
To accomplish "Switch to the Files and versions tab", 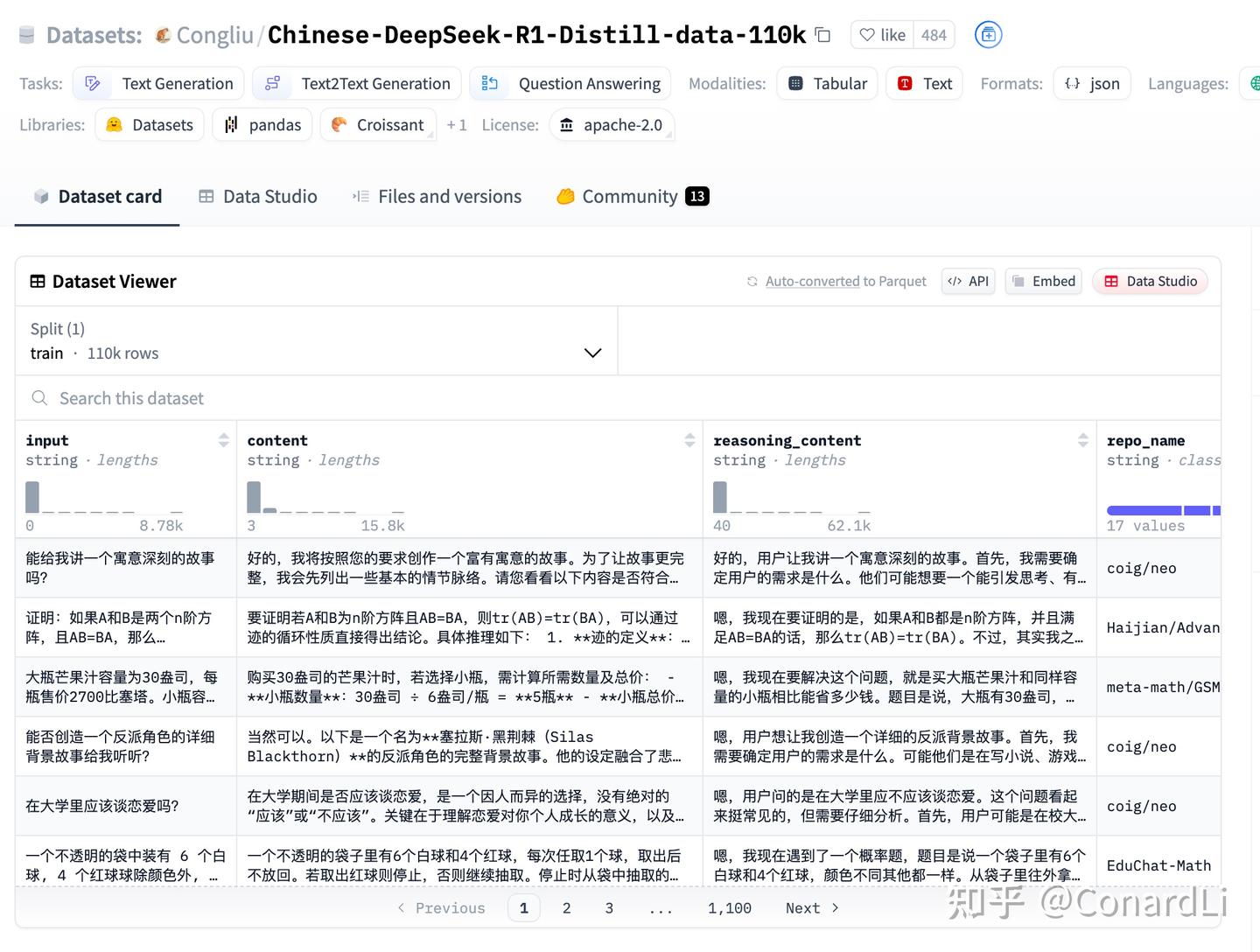I will 437,196.
